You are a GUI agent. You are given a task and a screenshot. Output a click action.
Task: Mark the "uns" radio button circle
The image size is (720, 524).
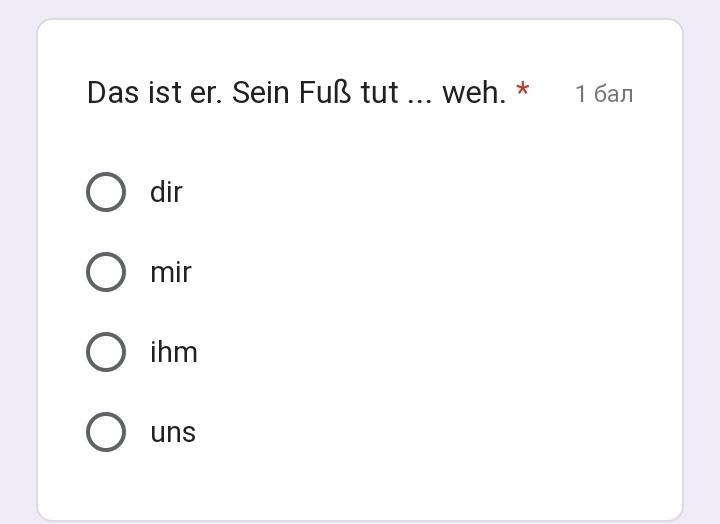click(x=106, y=432)
